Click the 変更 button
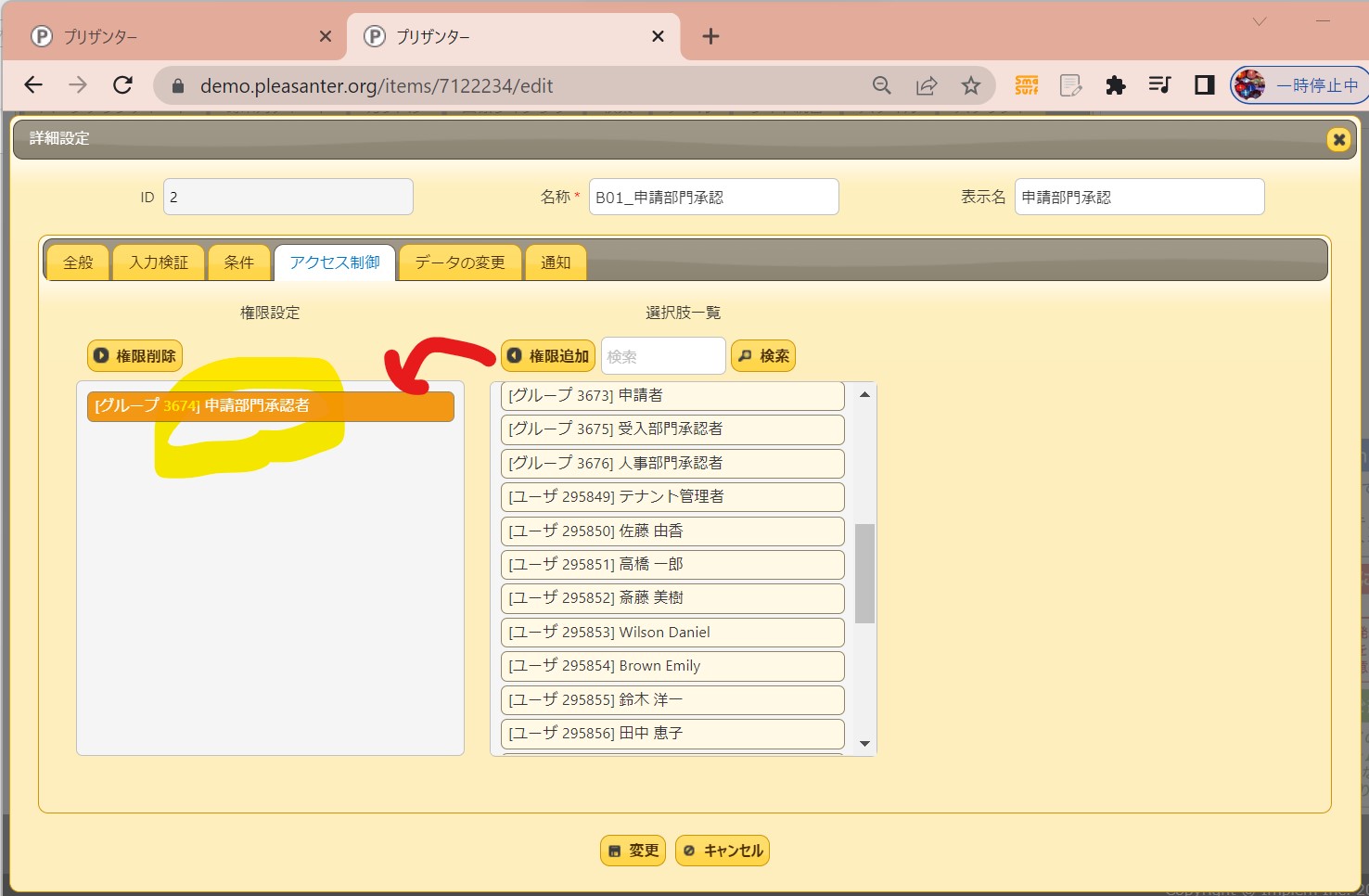Viewport: 1369px width, 896px height. 633,851
